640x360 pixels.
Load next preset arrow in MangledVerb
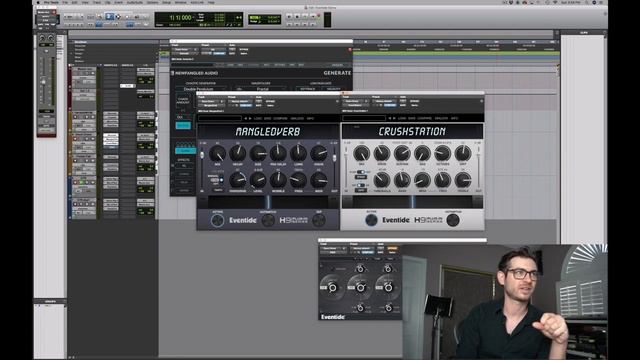(250, 118)
